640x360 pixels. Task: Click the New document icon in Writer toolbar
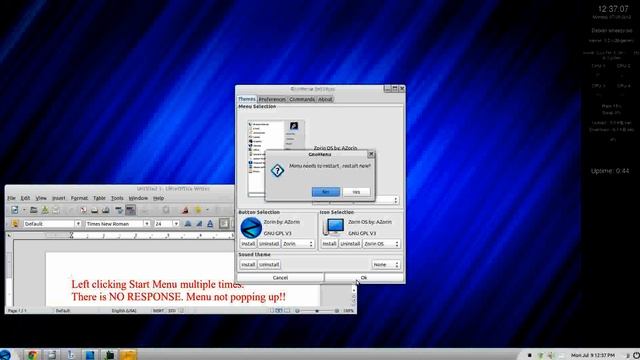point(15,210)
